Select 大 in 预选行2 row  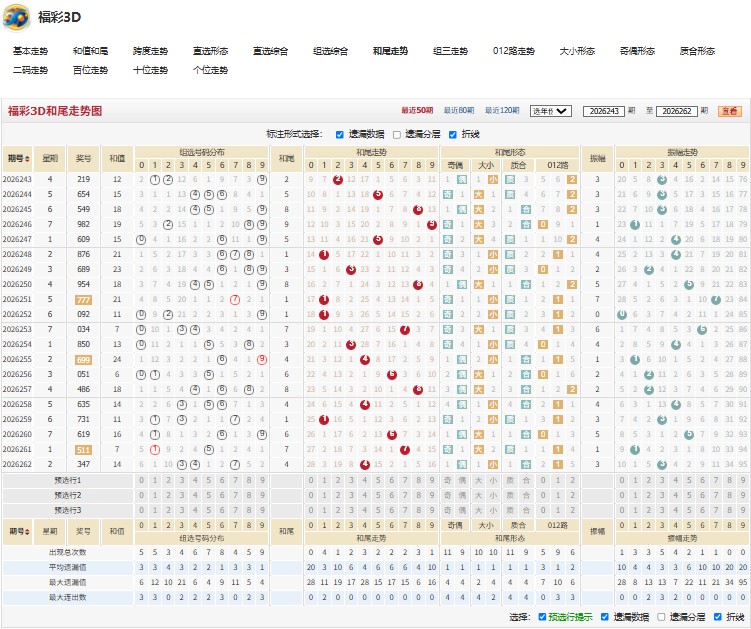click(478, 495)
